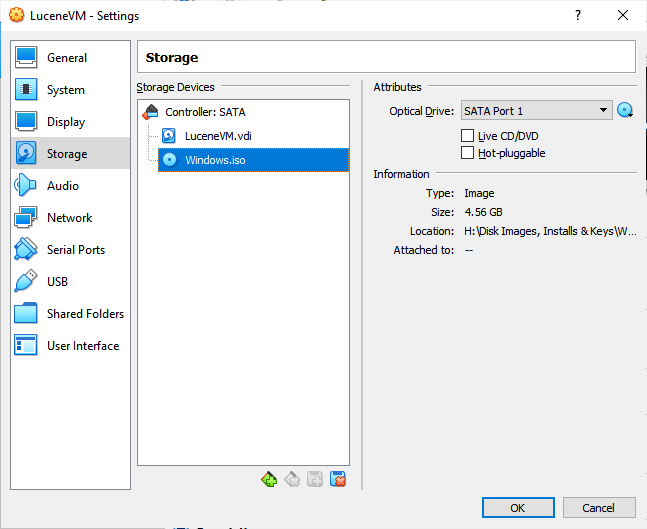Viewport: 647px width, 529px height.
Task: Enable the Live CD/DVD checkbox
Action: 467,136
